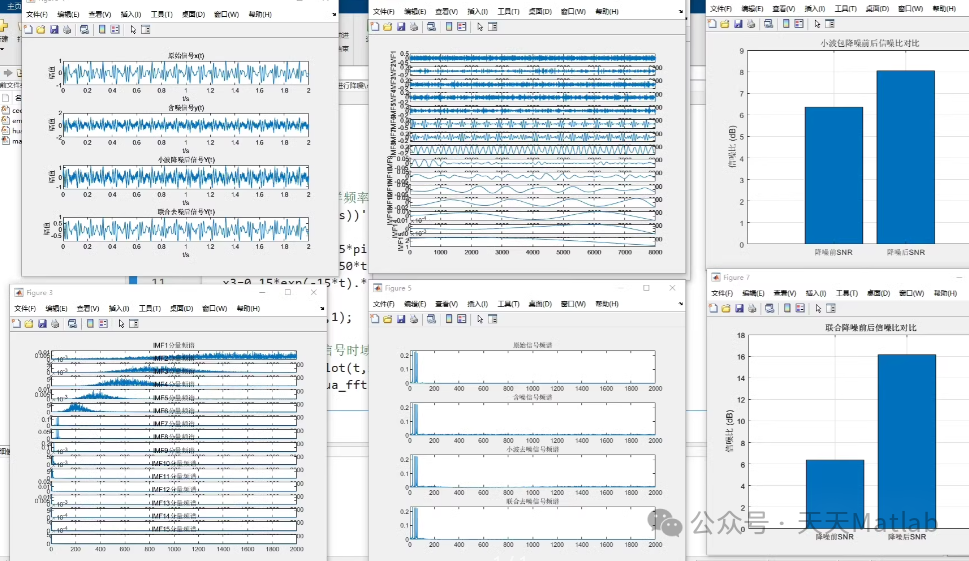Open 窗口(W) menu in Figure 5 window
969x561 pixels.
coord(573,304)
